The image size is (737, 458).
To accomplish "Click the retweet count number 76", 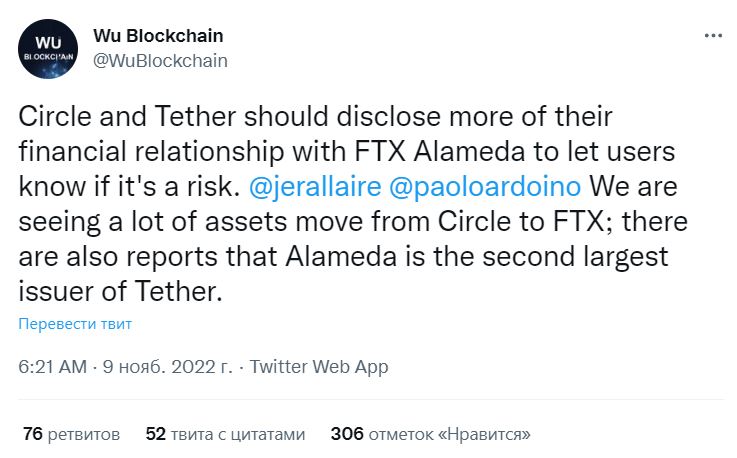I will (x=33, y=434).
